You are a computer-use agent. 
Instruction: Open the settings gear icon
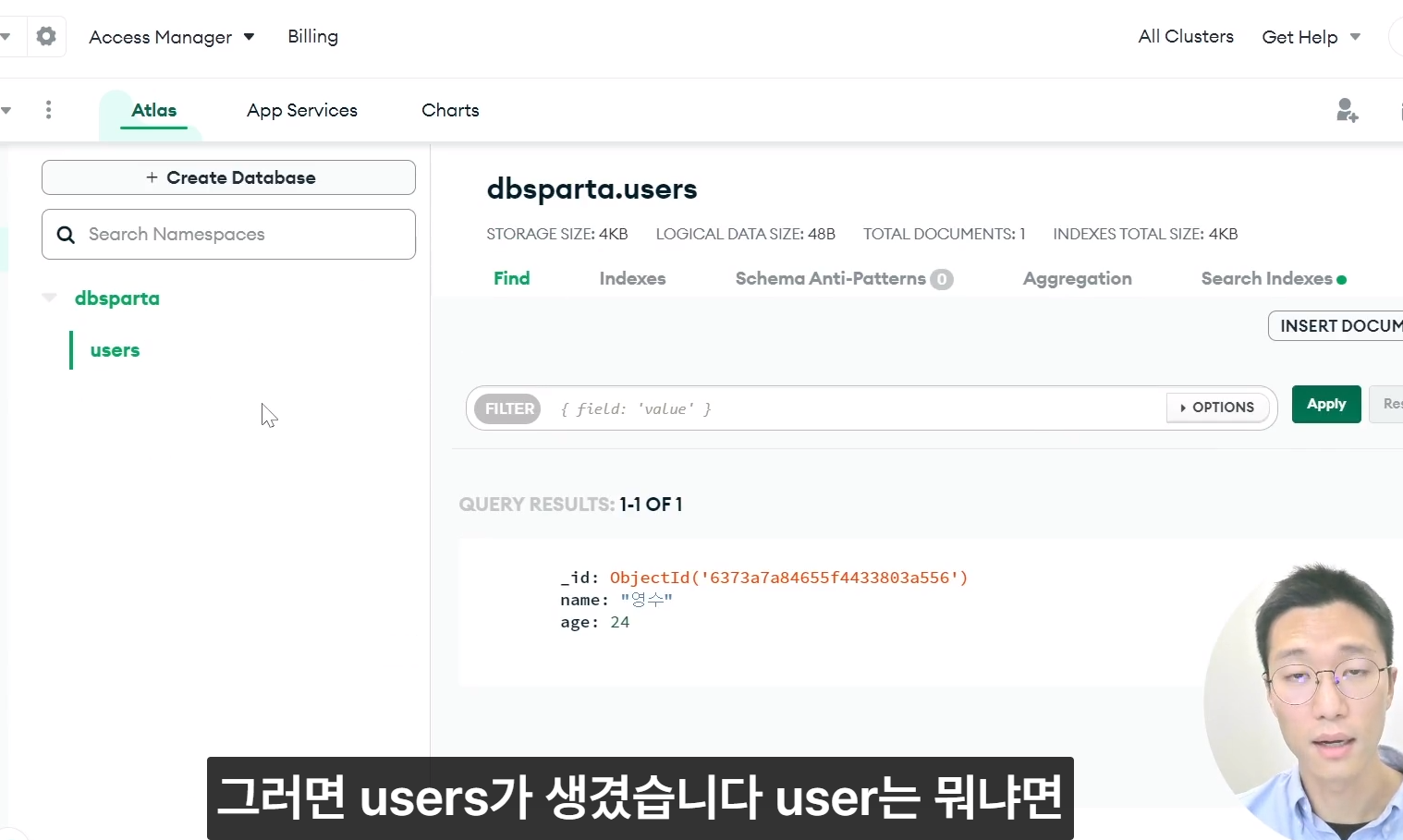(46, 36)
